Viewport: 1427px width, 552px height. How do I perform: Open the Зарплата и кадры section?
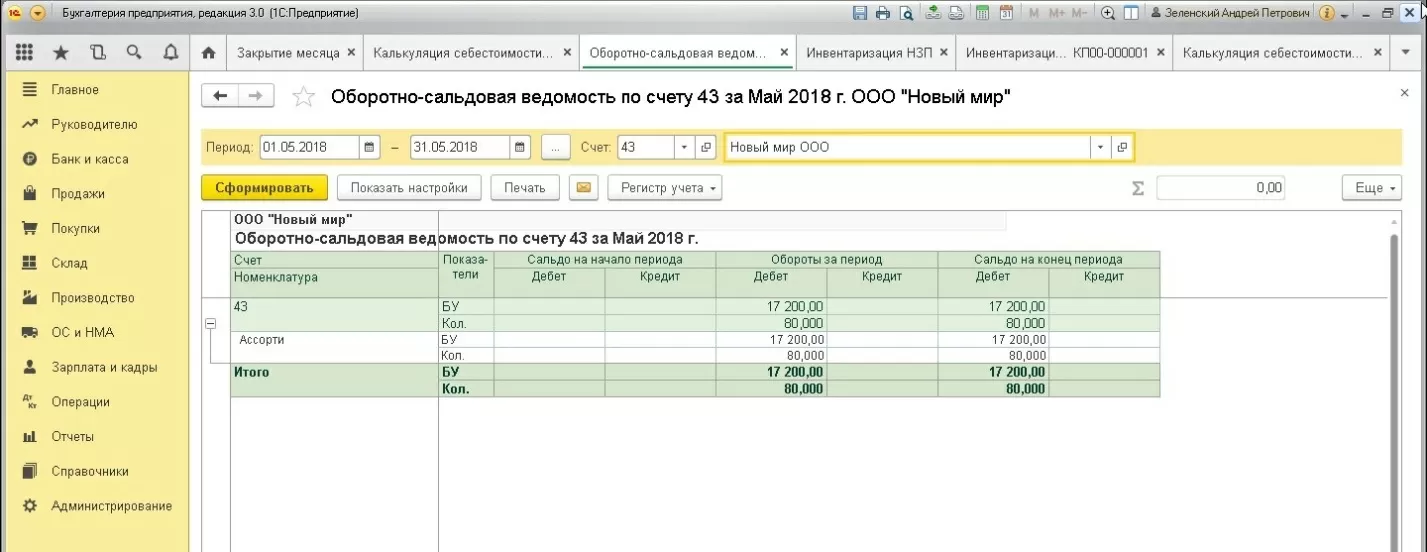pos(104,367)
